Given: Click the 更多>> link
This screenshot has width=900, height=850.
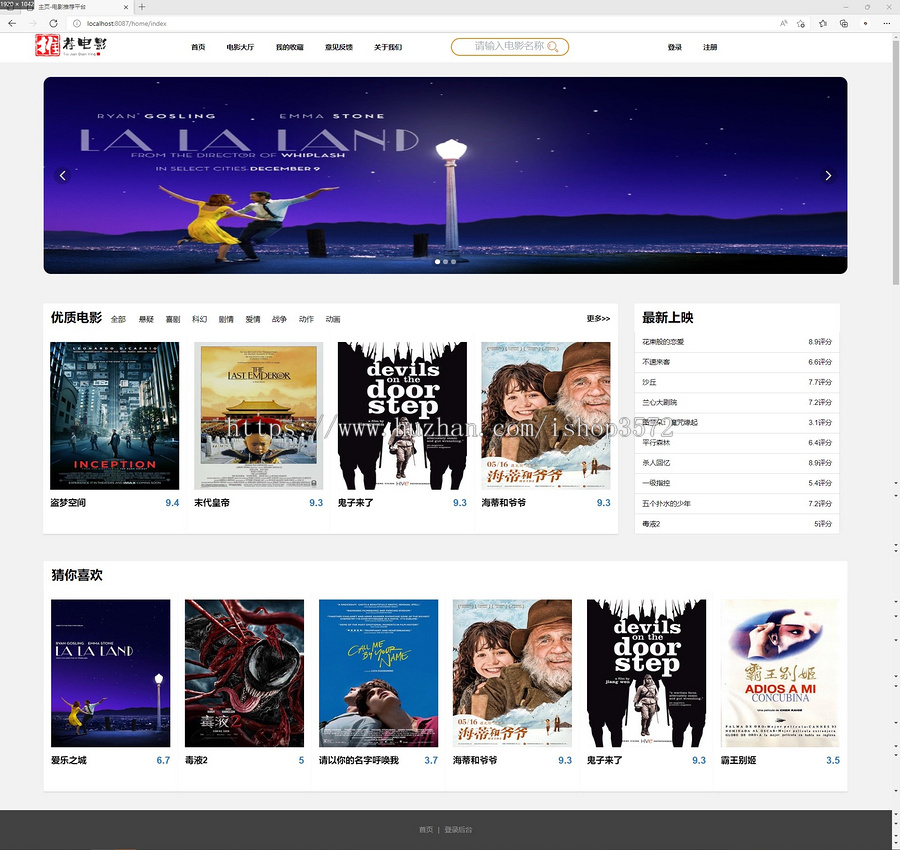Looking at the screenshot, I should click(598, 319).
